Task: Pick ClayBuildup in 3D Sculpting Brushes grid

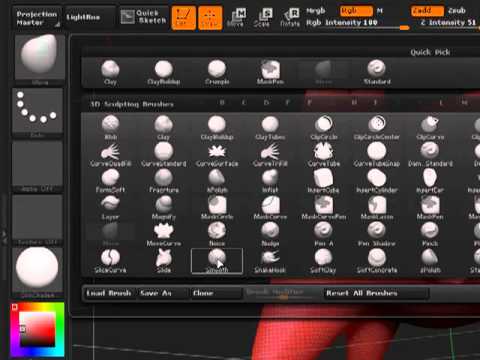Action: pos(217,127)
